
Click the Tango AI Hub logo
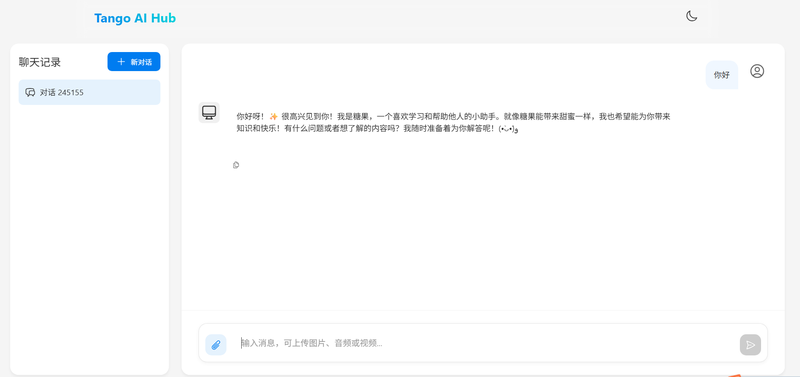(x=135, y=18)
